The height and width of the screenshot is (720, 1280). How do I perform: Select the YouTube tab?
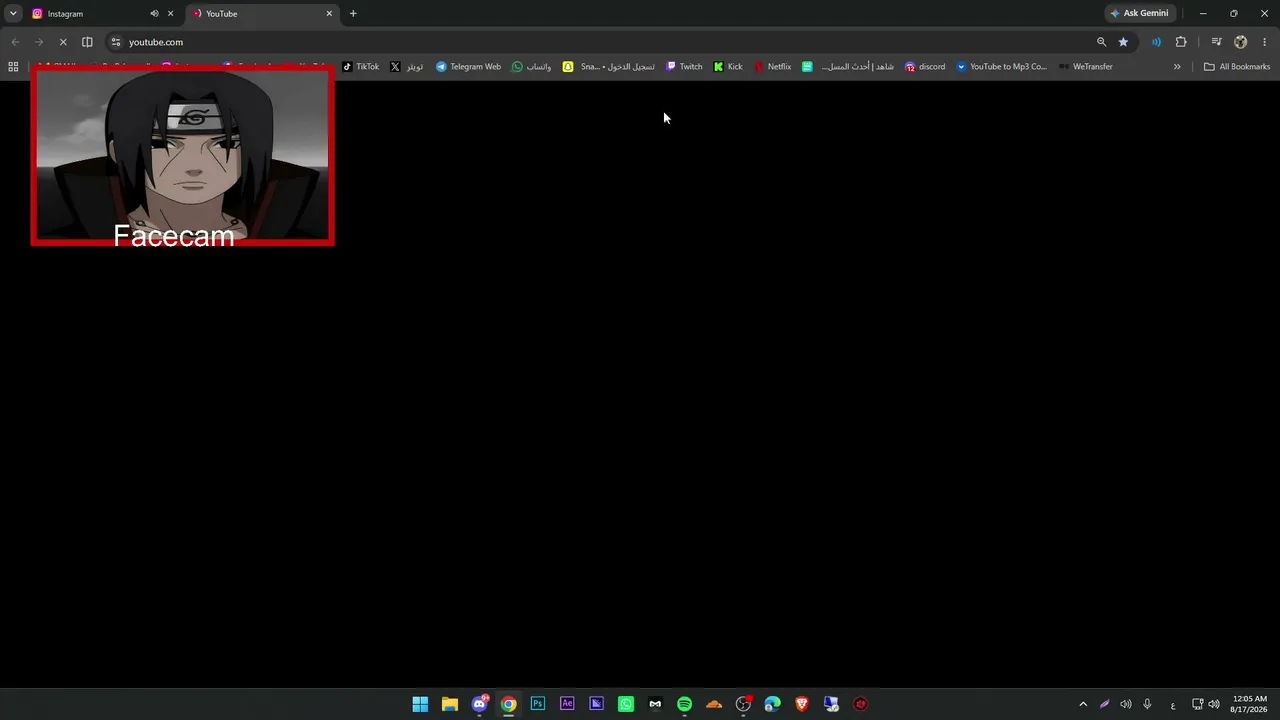262,14
